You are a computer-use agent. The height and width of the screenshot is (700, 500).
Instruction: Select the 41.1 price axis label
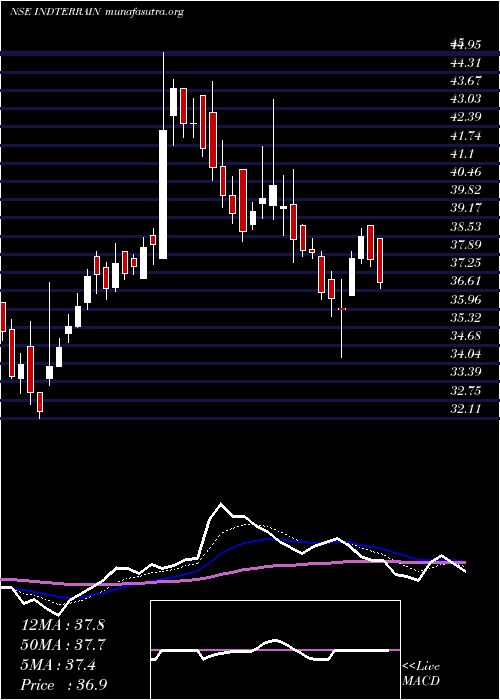pos(461,154)
